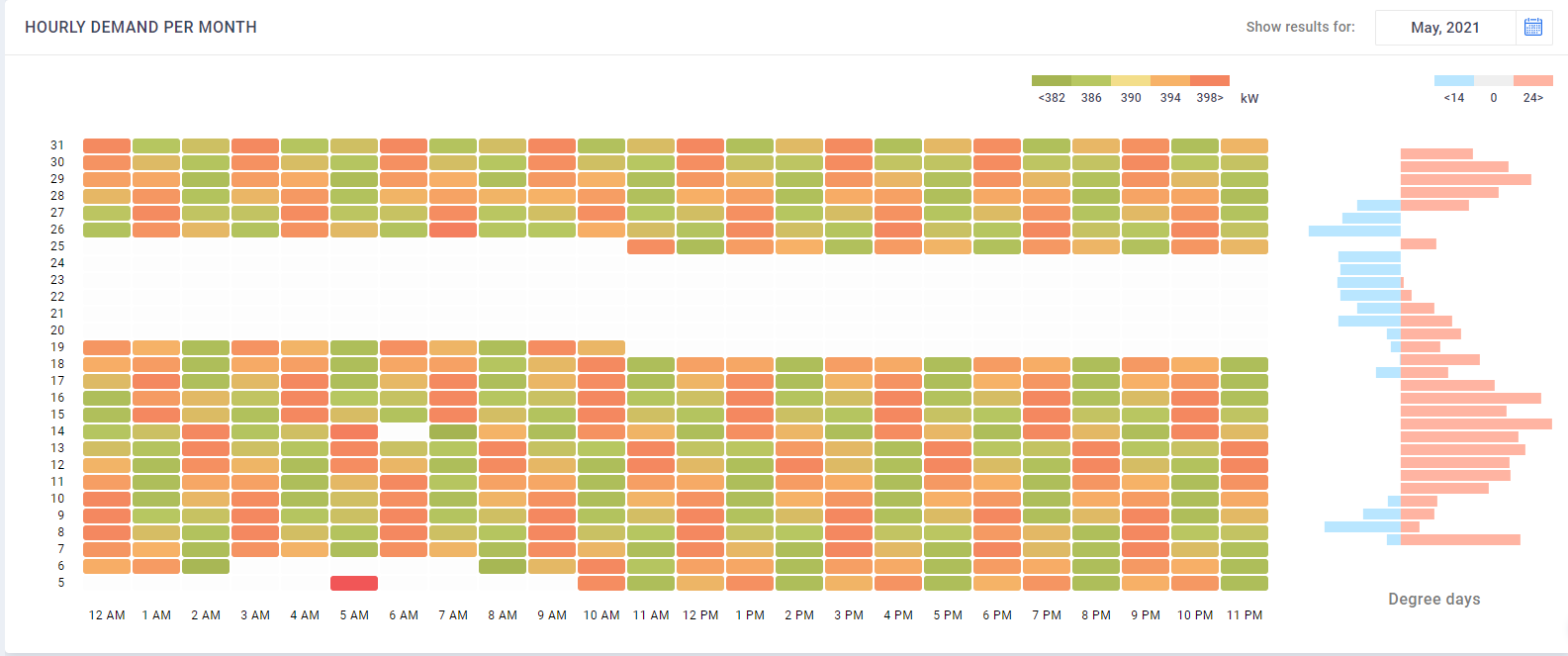Click the light blue <14 degree legend swatch
1568x656 pixels.
(x=1453, y=81)
